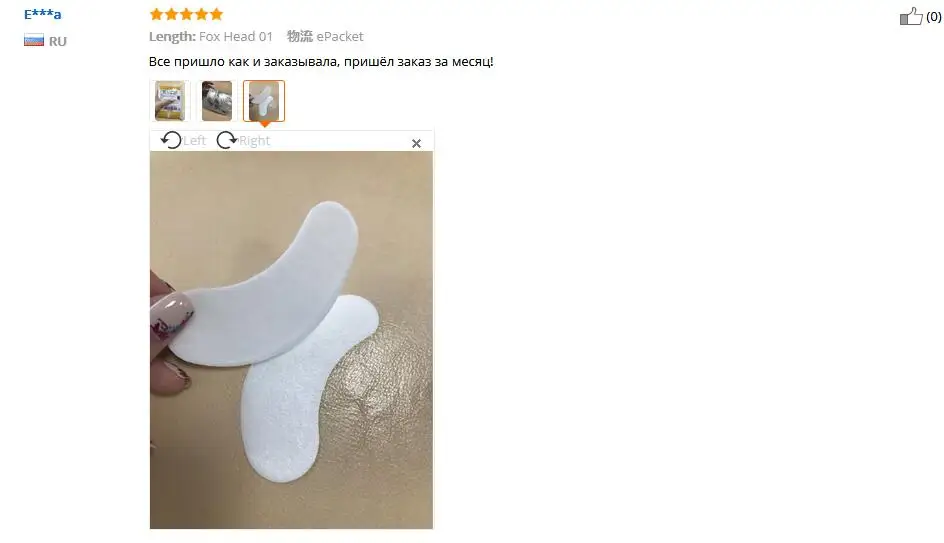
Task: Click the thumbs-up helpful icon
Action: [x=911, y=16]
